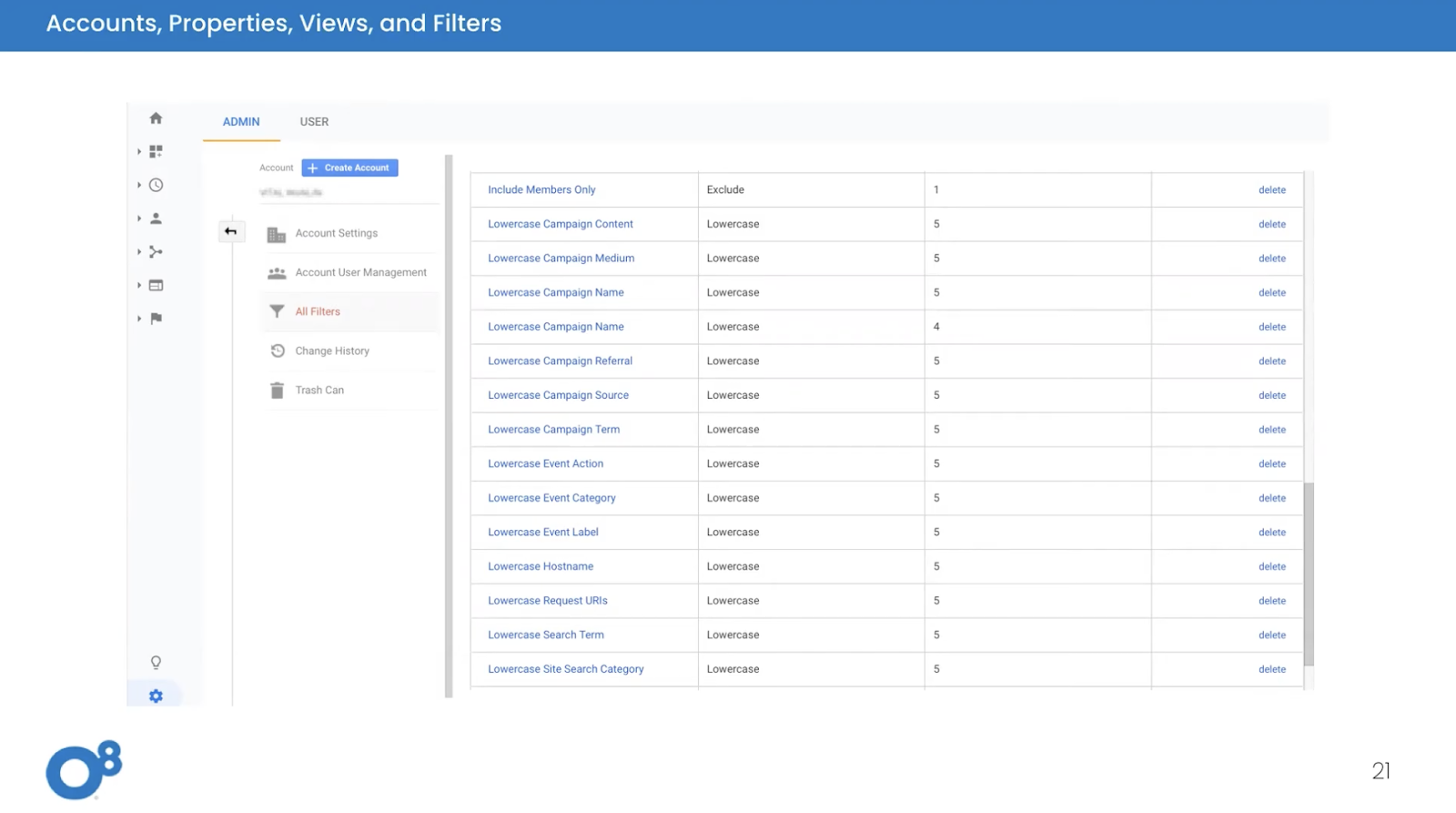Image resolution: width=1456 pixels, height=813 pixels.
Task: Switch to the ADMIN tab
Action: 241,122
